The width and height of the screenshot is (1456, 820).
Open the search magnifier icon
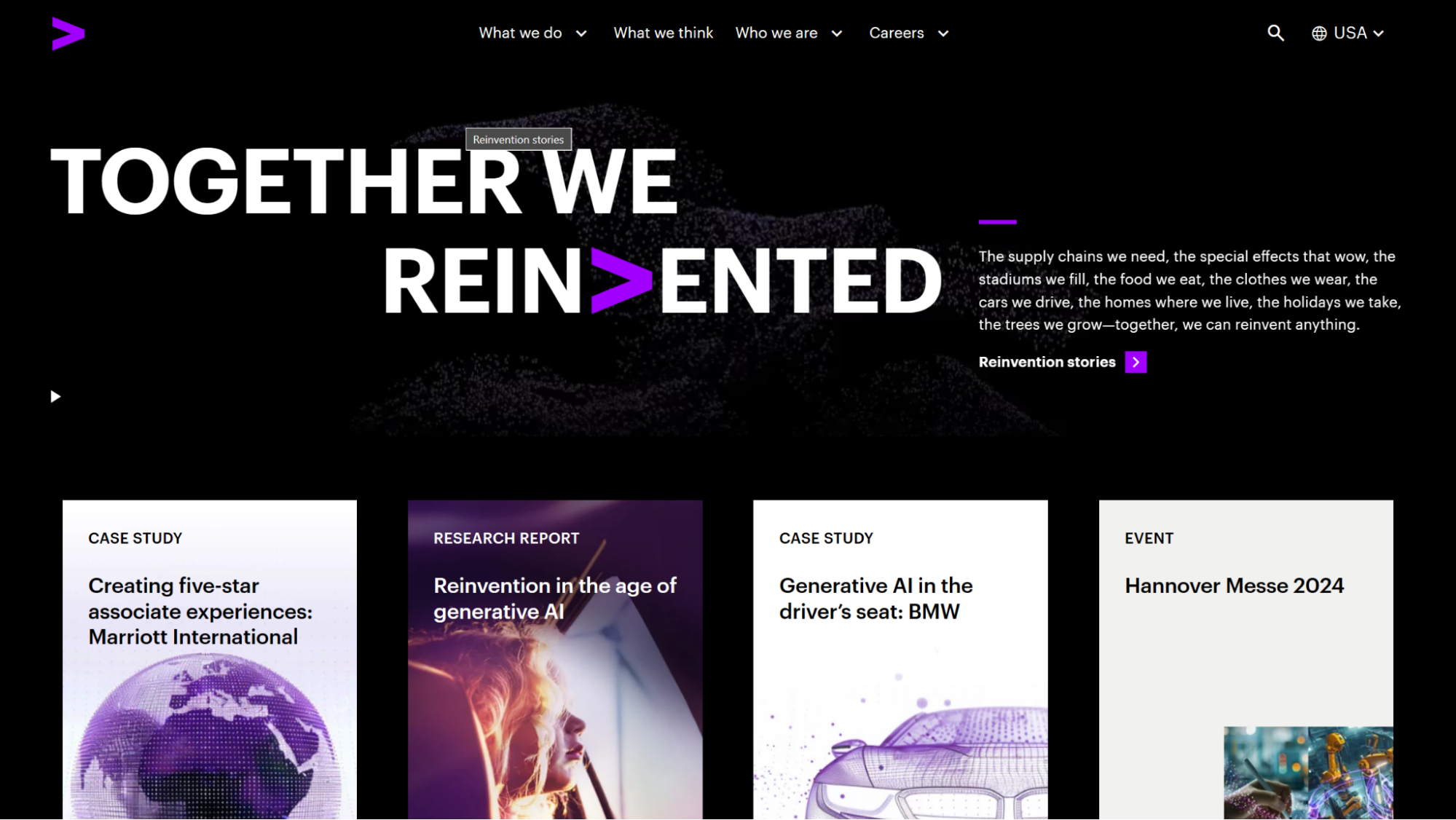coord(1275,33)
